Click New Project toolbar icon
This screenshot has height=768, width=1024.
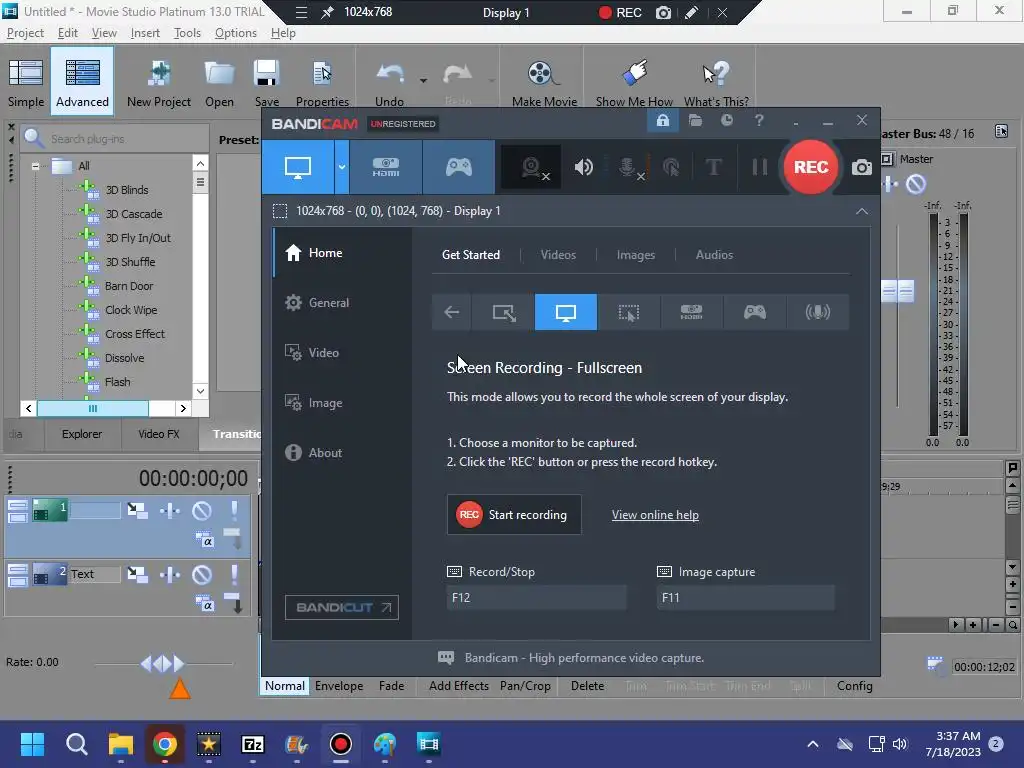pos(159,82)
